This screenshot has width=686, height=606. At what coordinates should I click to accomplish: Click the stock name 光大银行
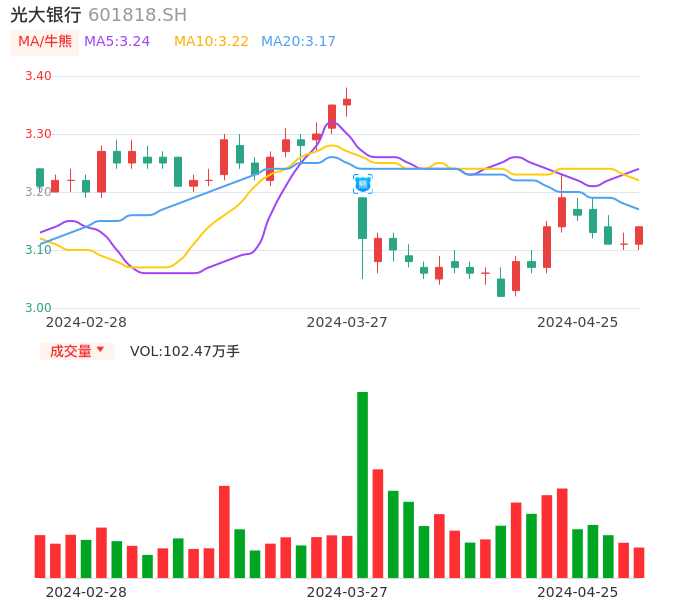click(46, 15)
